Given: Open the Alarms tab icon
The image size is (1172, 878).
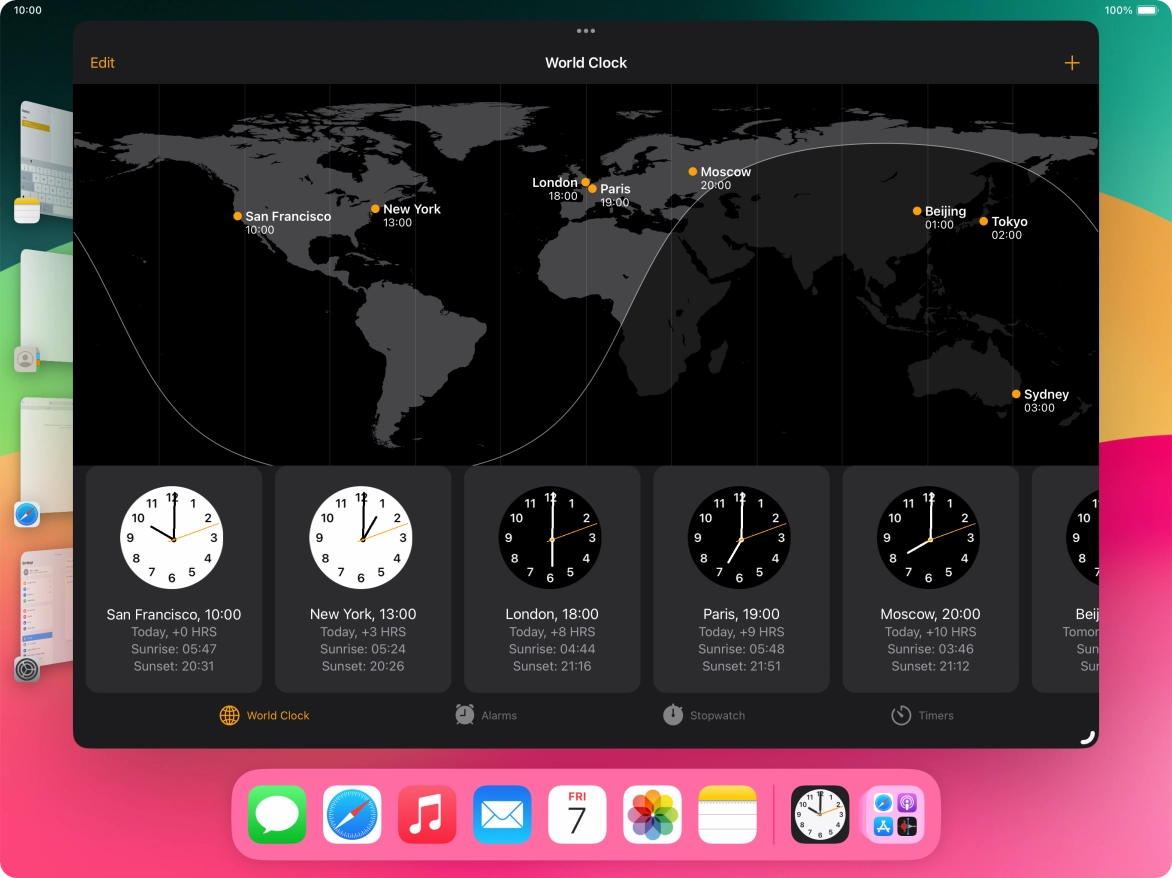Looking at the screenshot, I should [464, 715].
